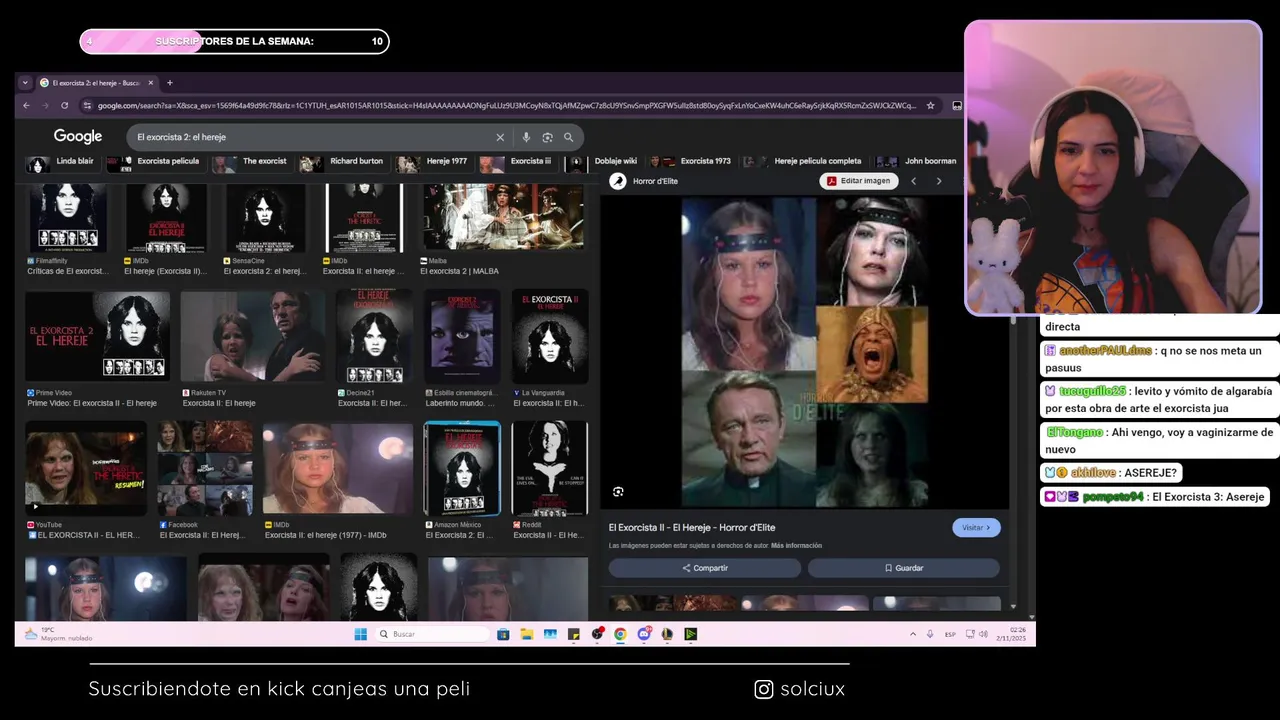
Task: Open Sticky Notes from taskbar
Action: [574, 634]
